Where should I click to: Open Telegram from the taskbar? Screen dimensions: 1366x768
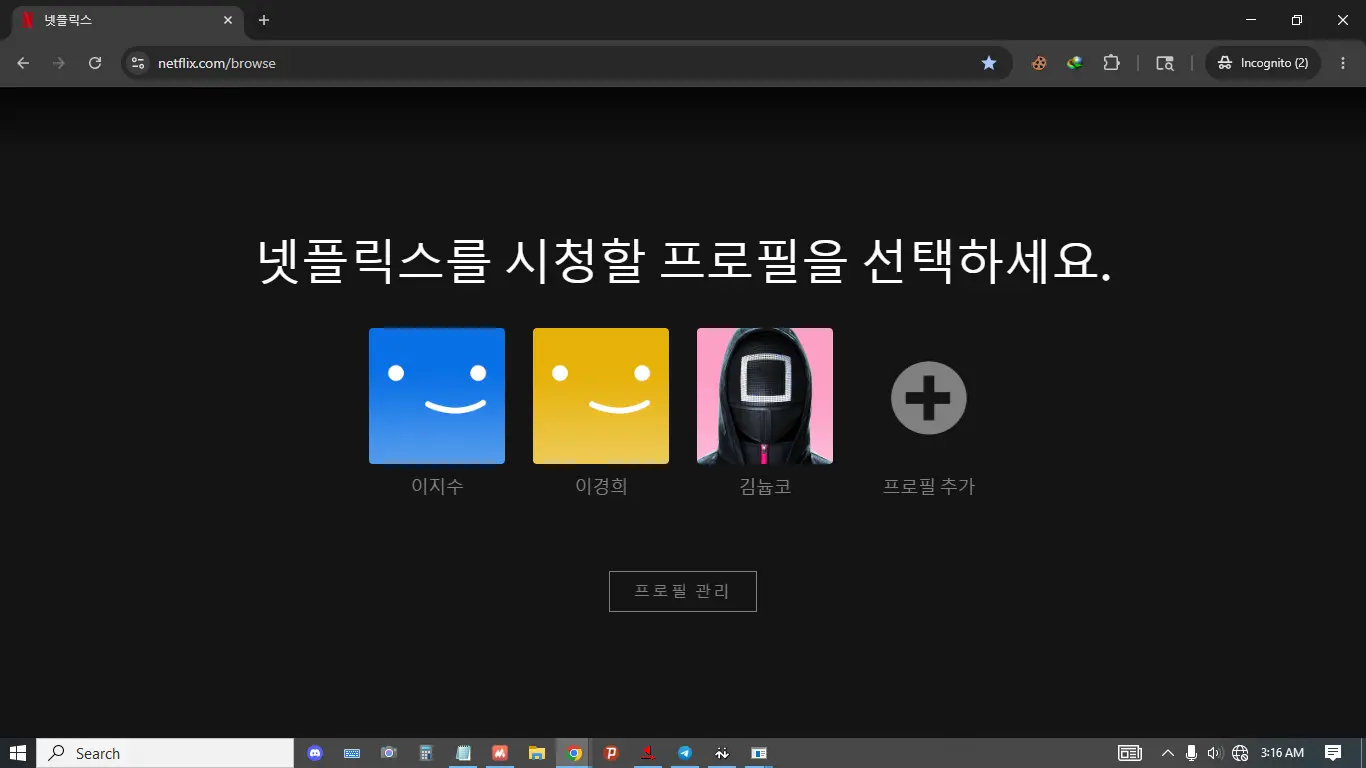point(685,753)
